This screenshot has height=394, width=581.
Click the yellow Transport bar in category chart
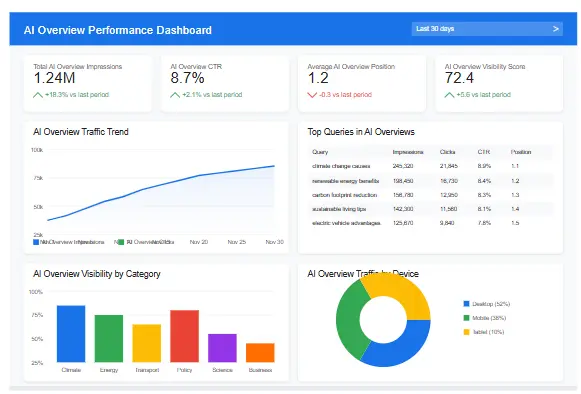[147, 343]
